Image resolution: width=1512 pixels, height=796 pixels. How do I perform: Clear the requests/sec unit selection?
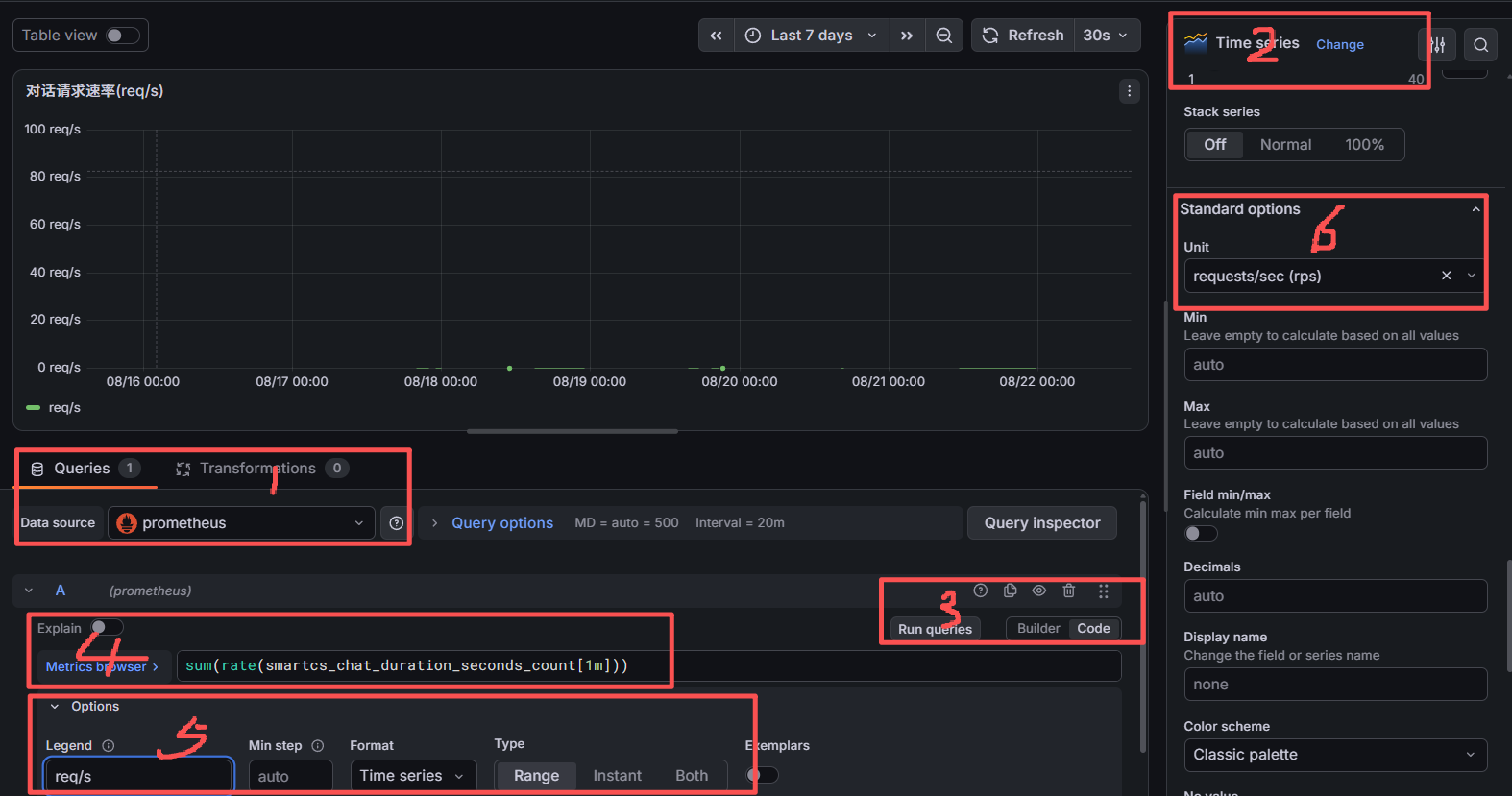click(1446, 276)
